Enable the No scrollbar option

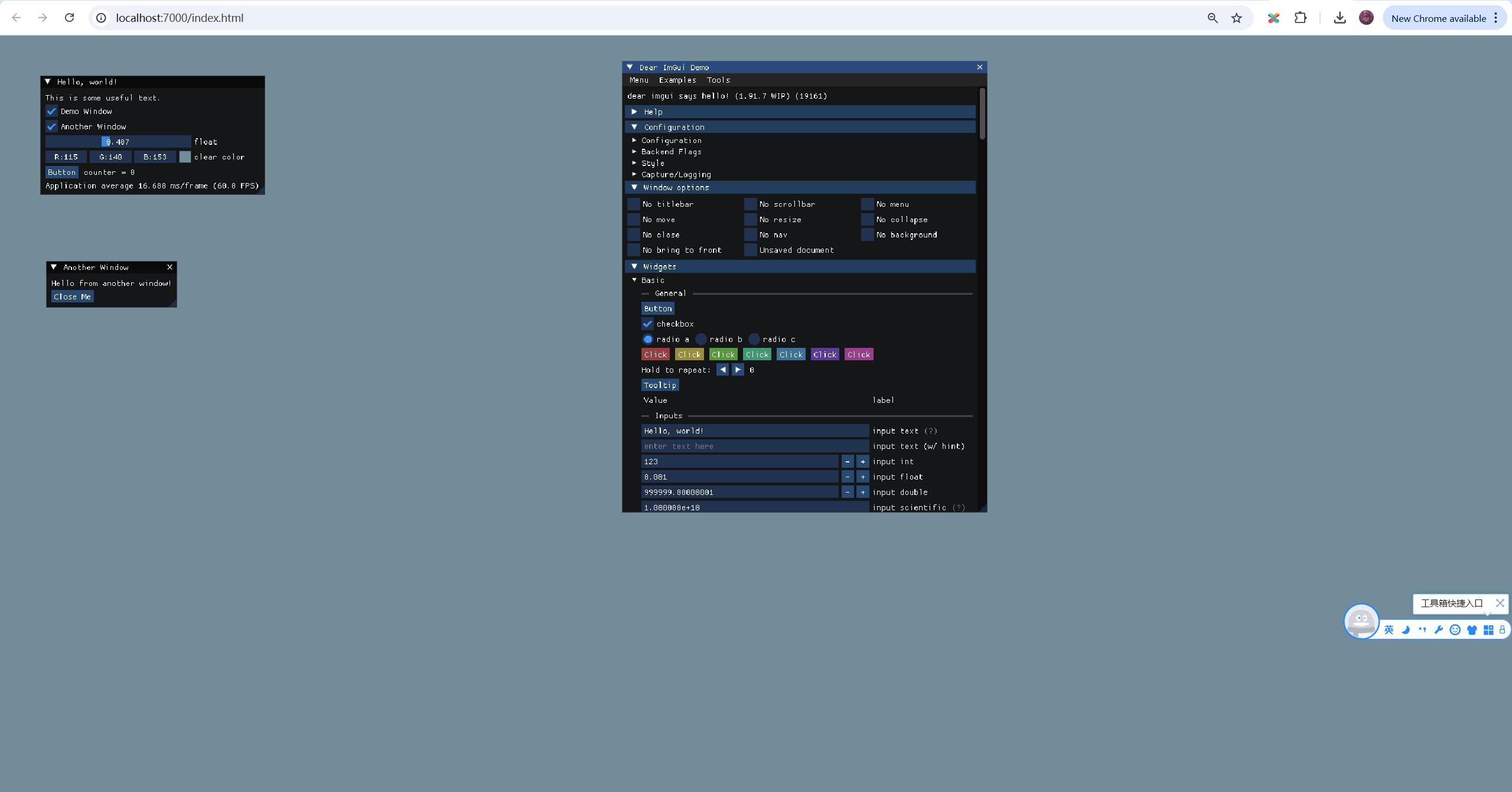tap(751, 204)
